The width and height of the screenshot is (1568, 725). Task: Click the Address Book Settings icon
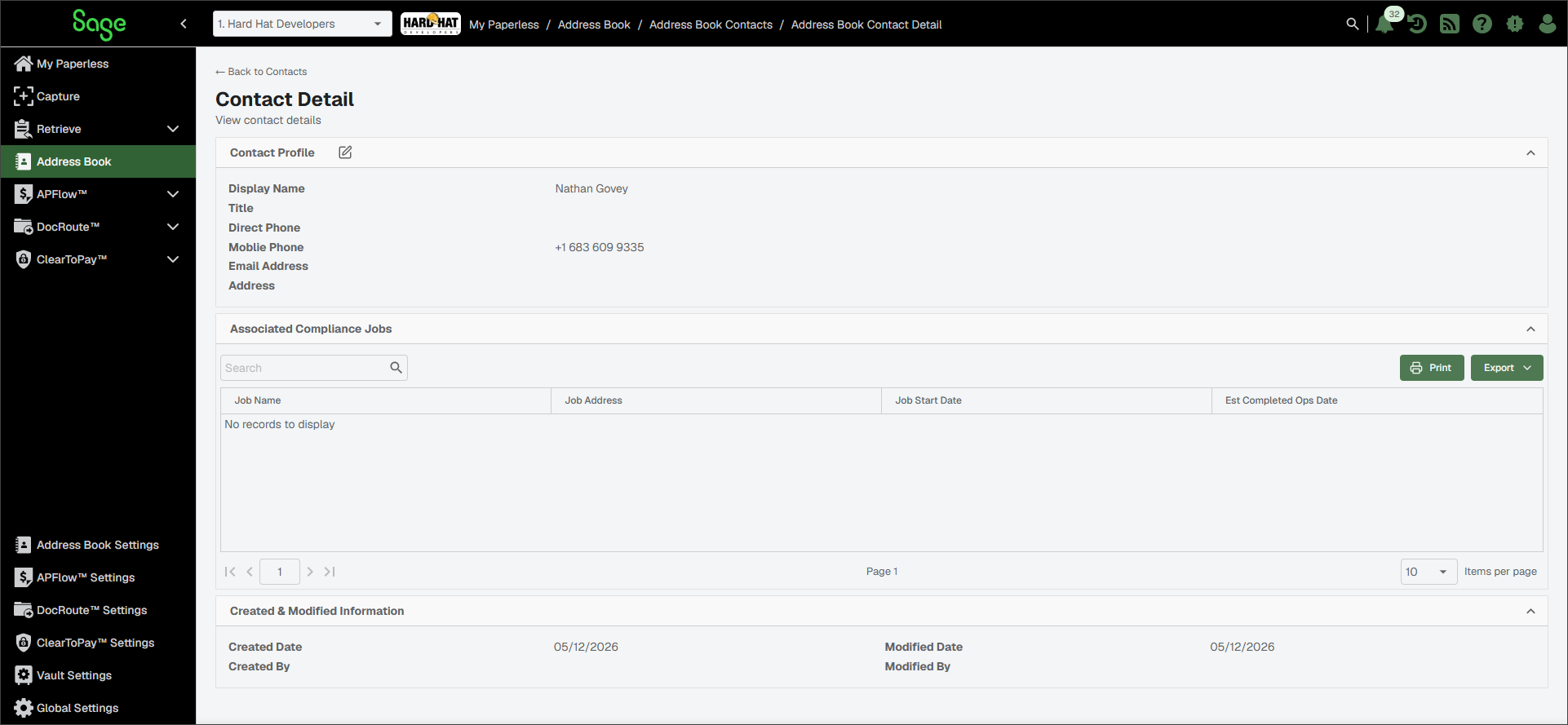(24, 545)
